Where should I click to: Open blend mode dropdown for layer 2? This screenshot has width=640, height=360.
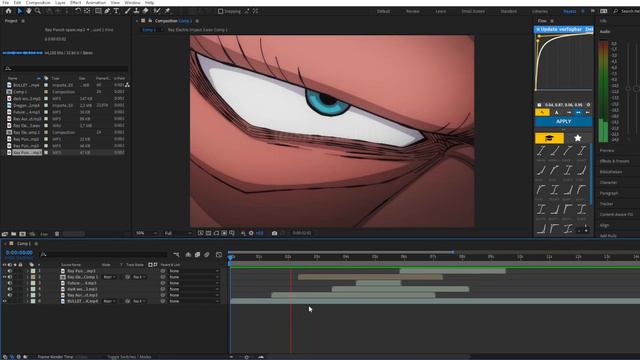tap(109, 277)
